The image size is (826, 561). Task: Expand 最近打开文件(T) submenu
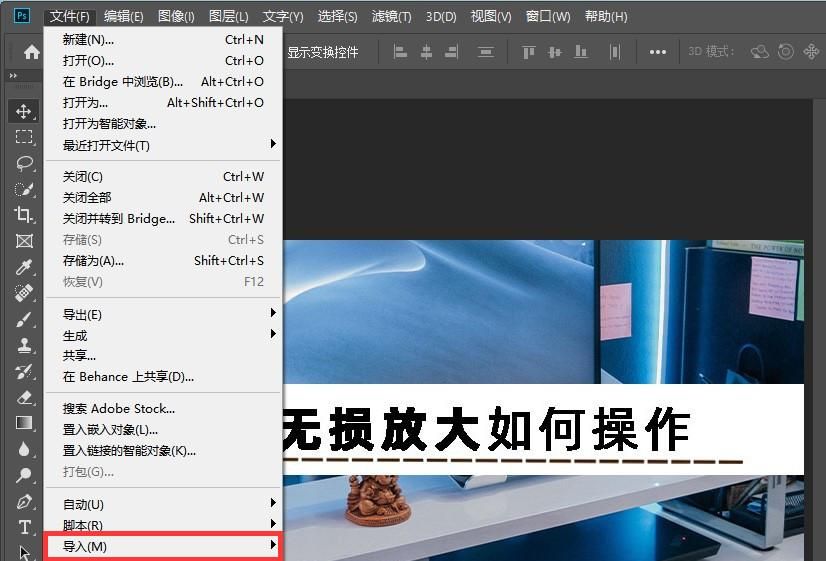(163, 145)
